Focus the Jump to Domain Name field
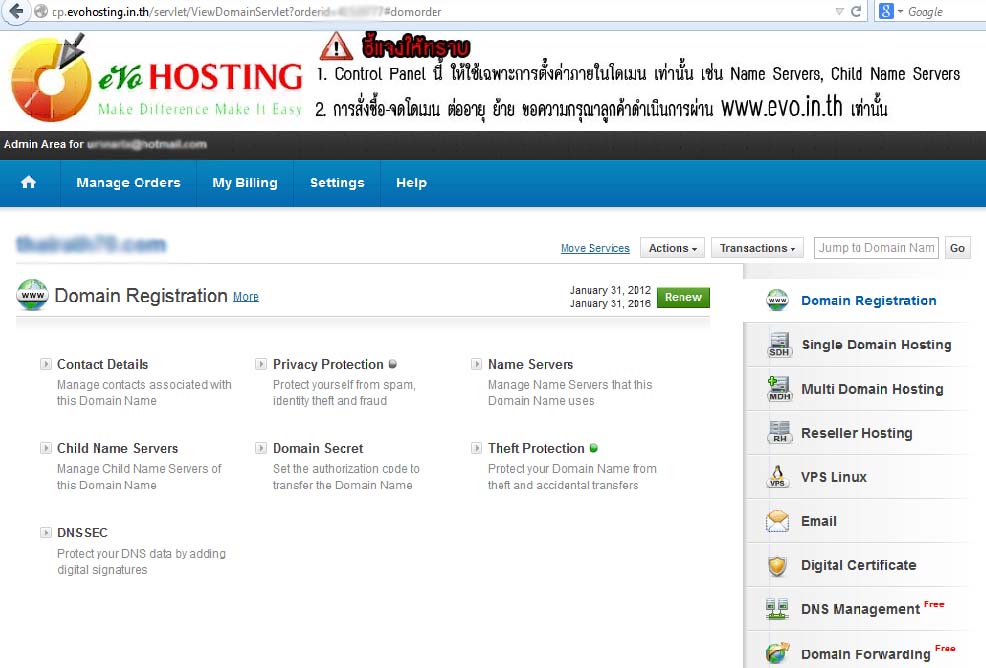This screenshot has width=986, height=668. (876, 248)
